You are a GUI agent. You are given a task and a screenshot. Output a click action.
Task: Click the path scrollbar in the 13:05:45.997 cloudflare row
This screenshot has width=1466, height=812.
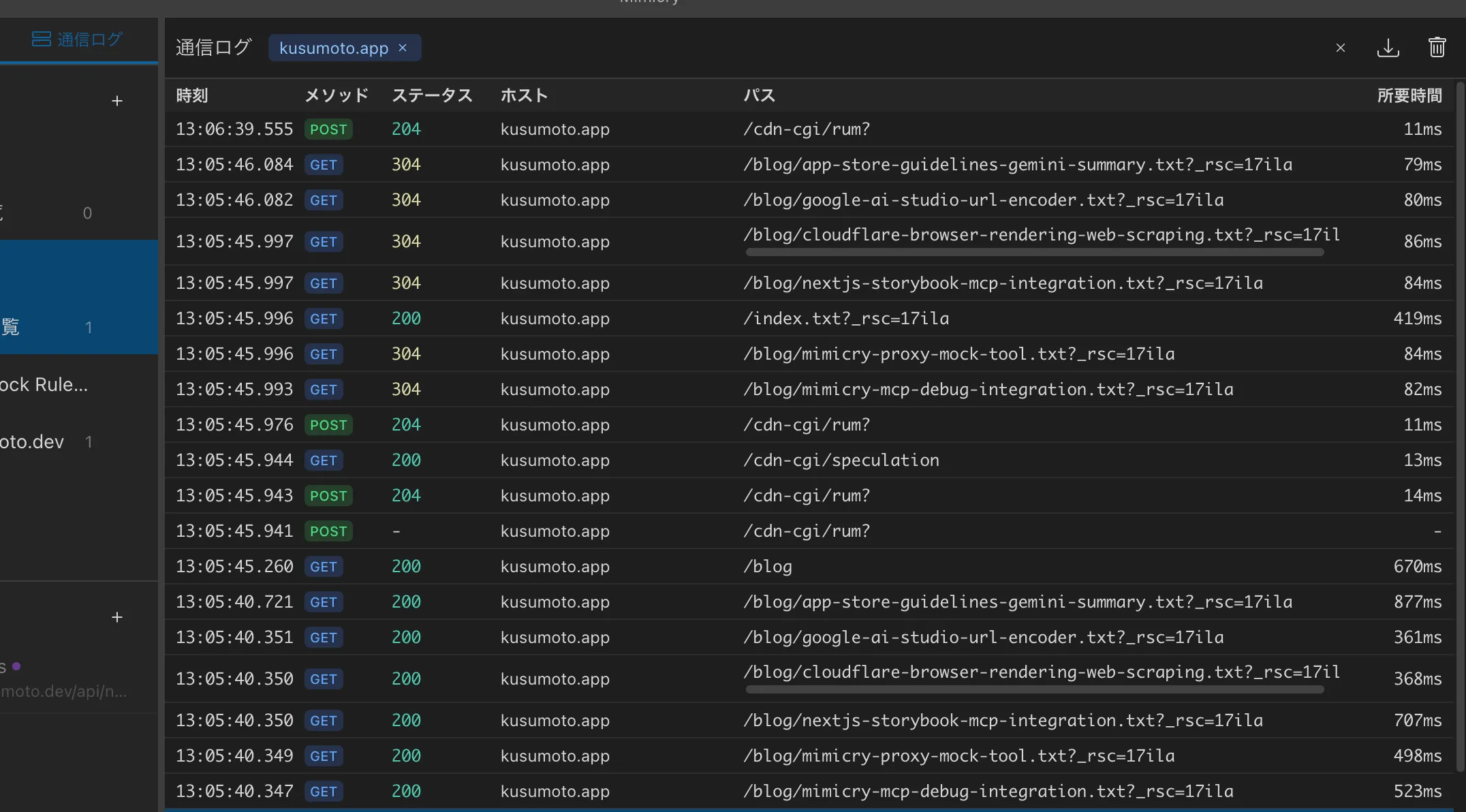click(x=1035, y=253)
